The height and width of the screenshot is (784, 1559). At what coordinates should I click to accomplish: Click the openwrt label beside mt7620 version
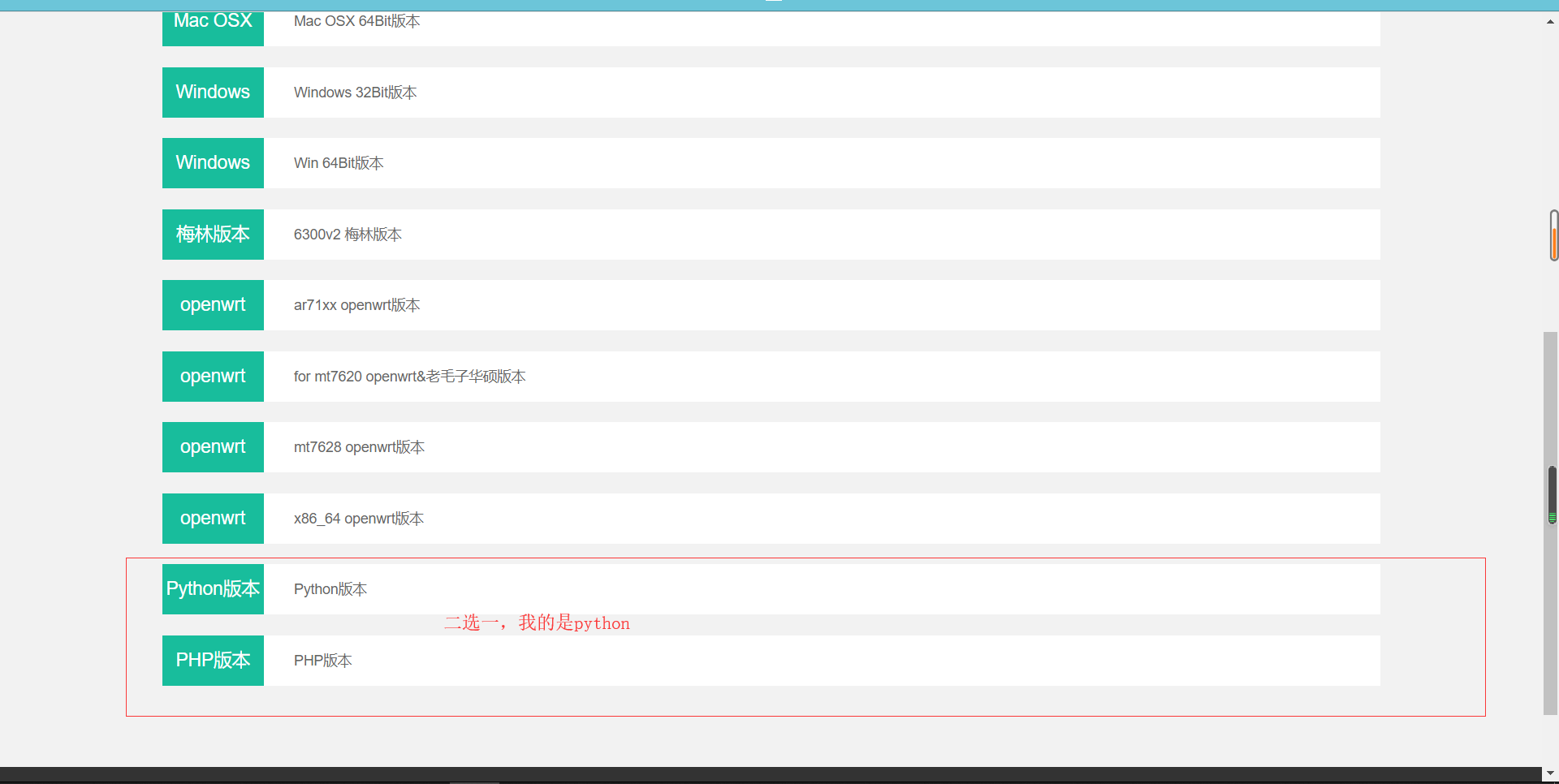click(213, 377)
